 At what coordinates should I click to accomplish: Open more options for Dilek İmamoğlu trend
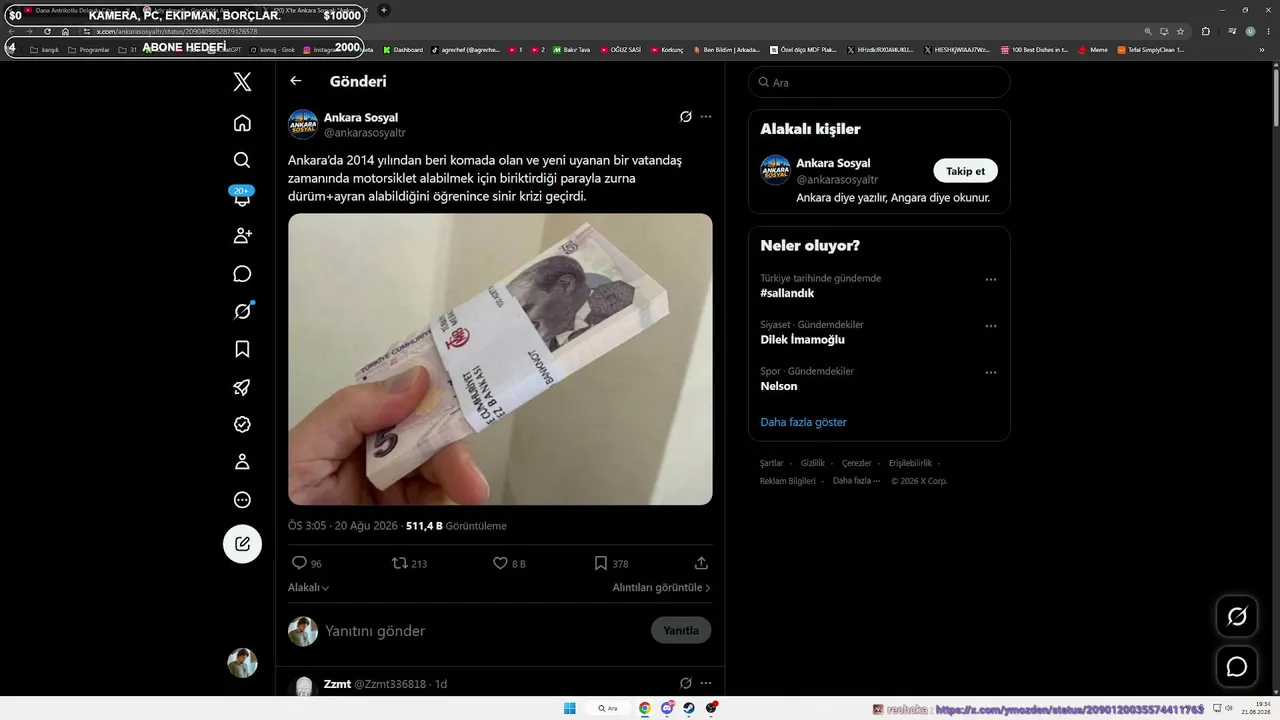pos(991,326)
